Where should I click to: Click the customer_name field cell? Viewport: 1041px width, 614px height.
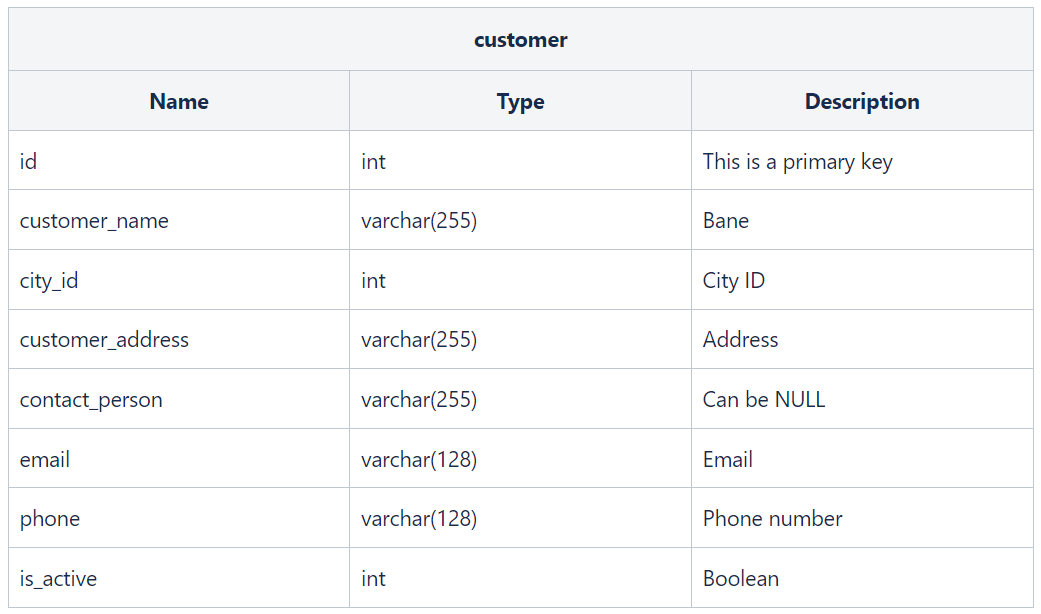tap(179, 220)
